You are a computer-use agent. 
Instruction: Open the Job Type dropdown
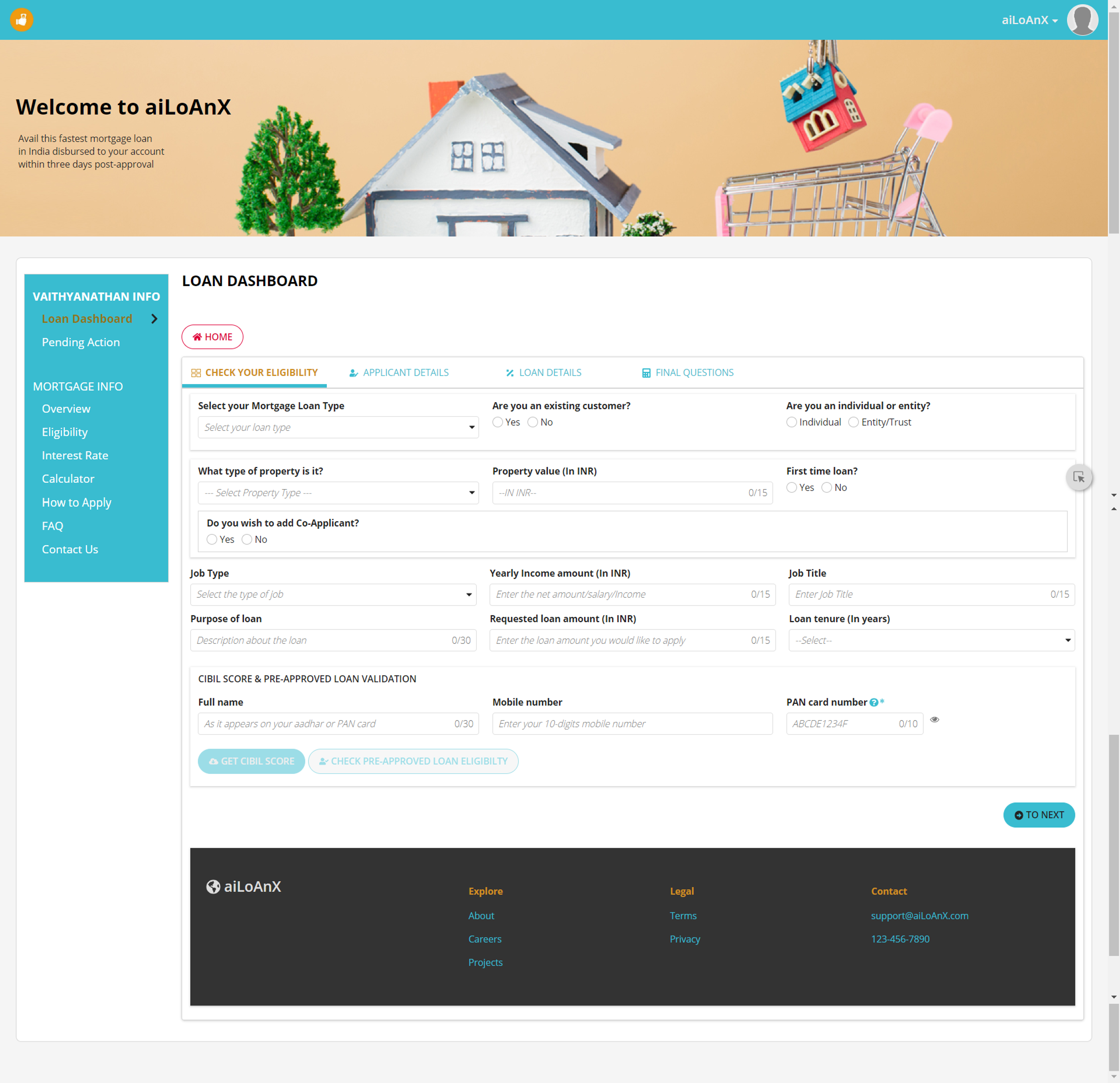coord(333,594)
